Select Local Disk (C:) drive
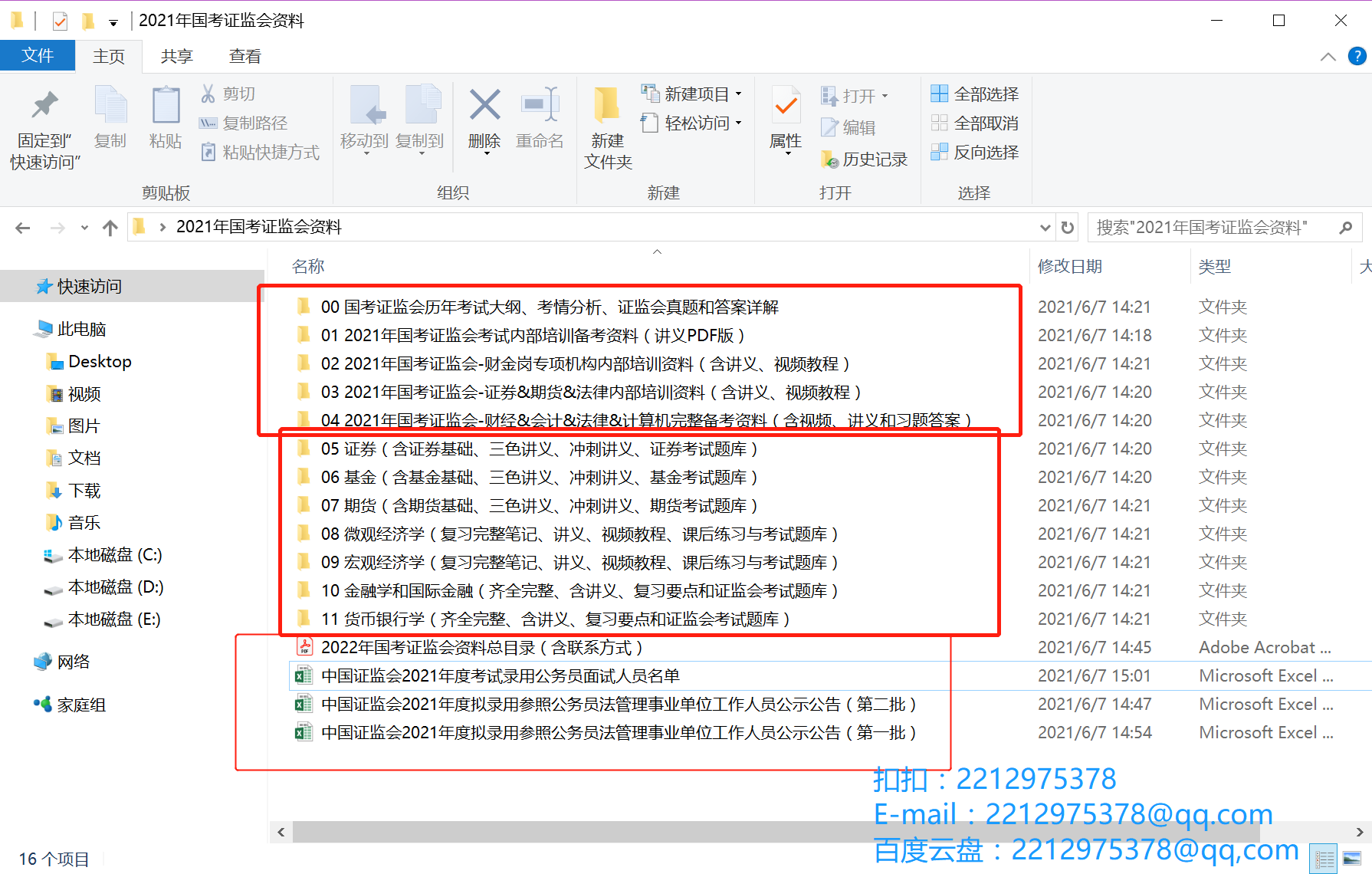This screenshot has width=1372, height=874. [x=103, y=554]
